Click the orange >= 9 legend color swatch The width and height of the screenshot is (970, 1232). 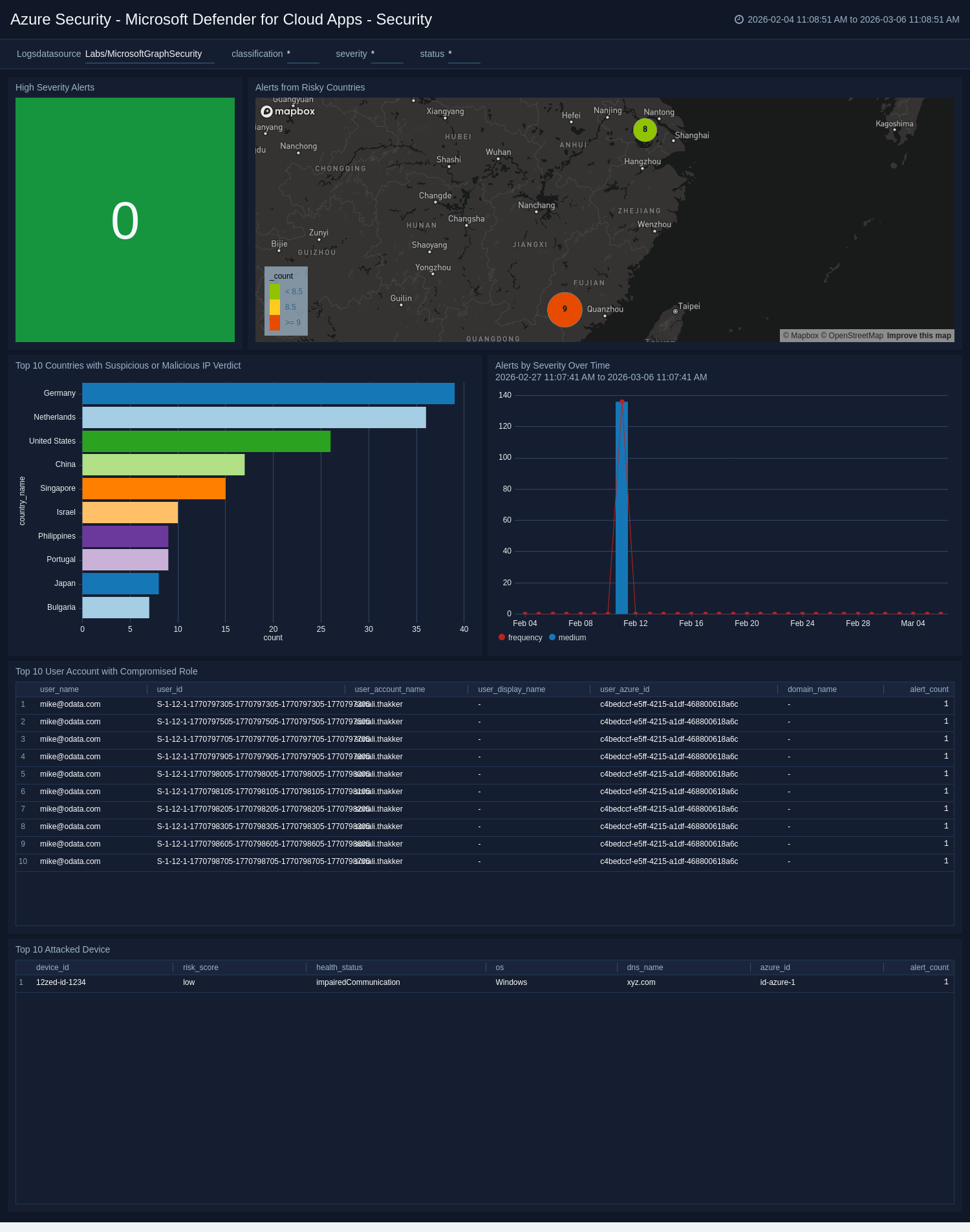(x=275, y=323)
